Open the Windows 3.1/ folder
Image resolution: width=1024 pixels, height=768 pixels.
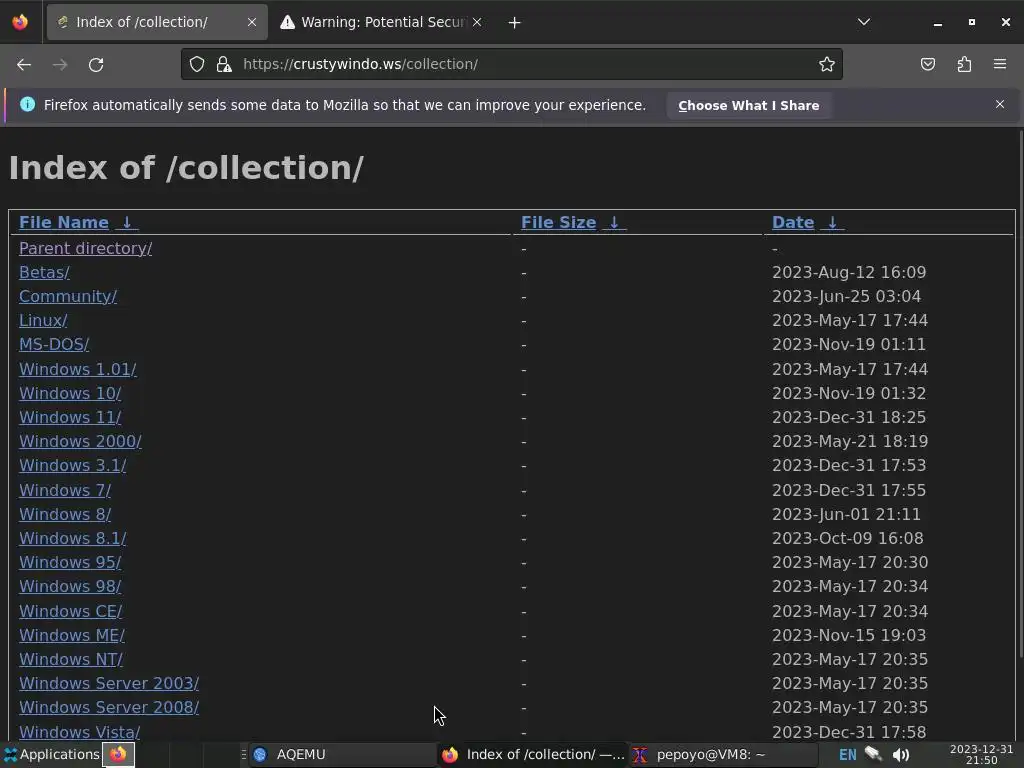point(72,466)
